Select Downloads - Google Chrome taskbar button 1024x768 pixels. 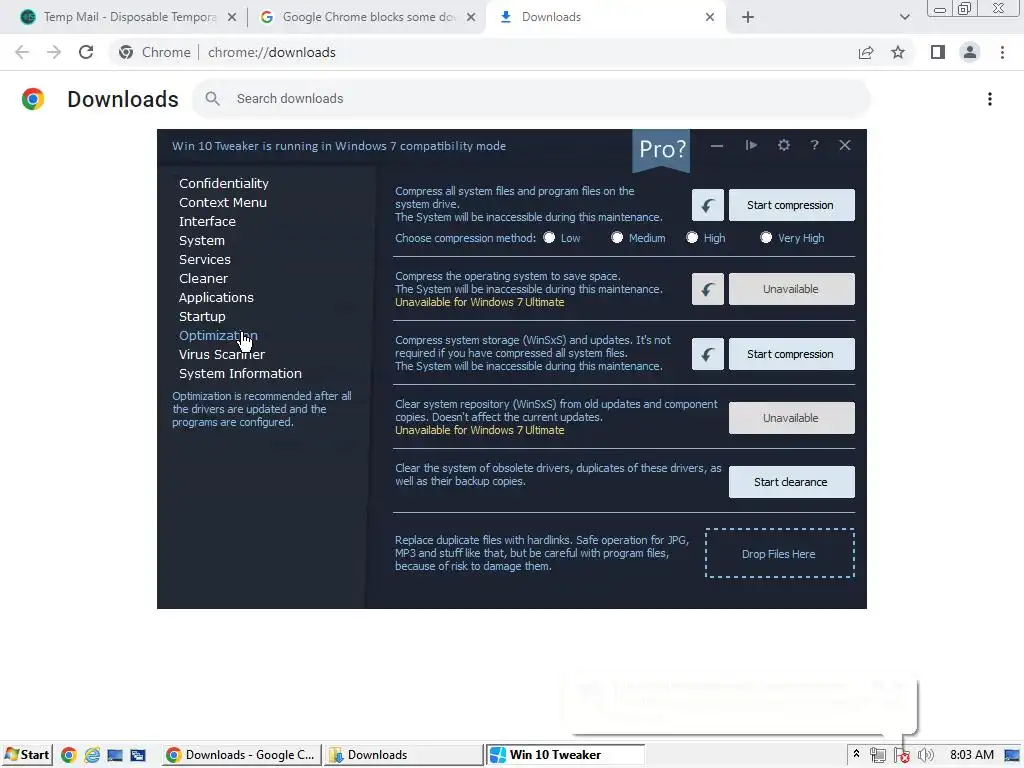click(242, 755)
